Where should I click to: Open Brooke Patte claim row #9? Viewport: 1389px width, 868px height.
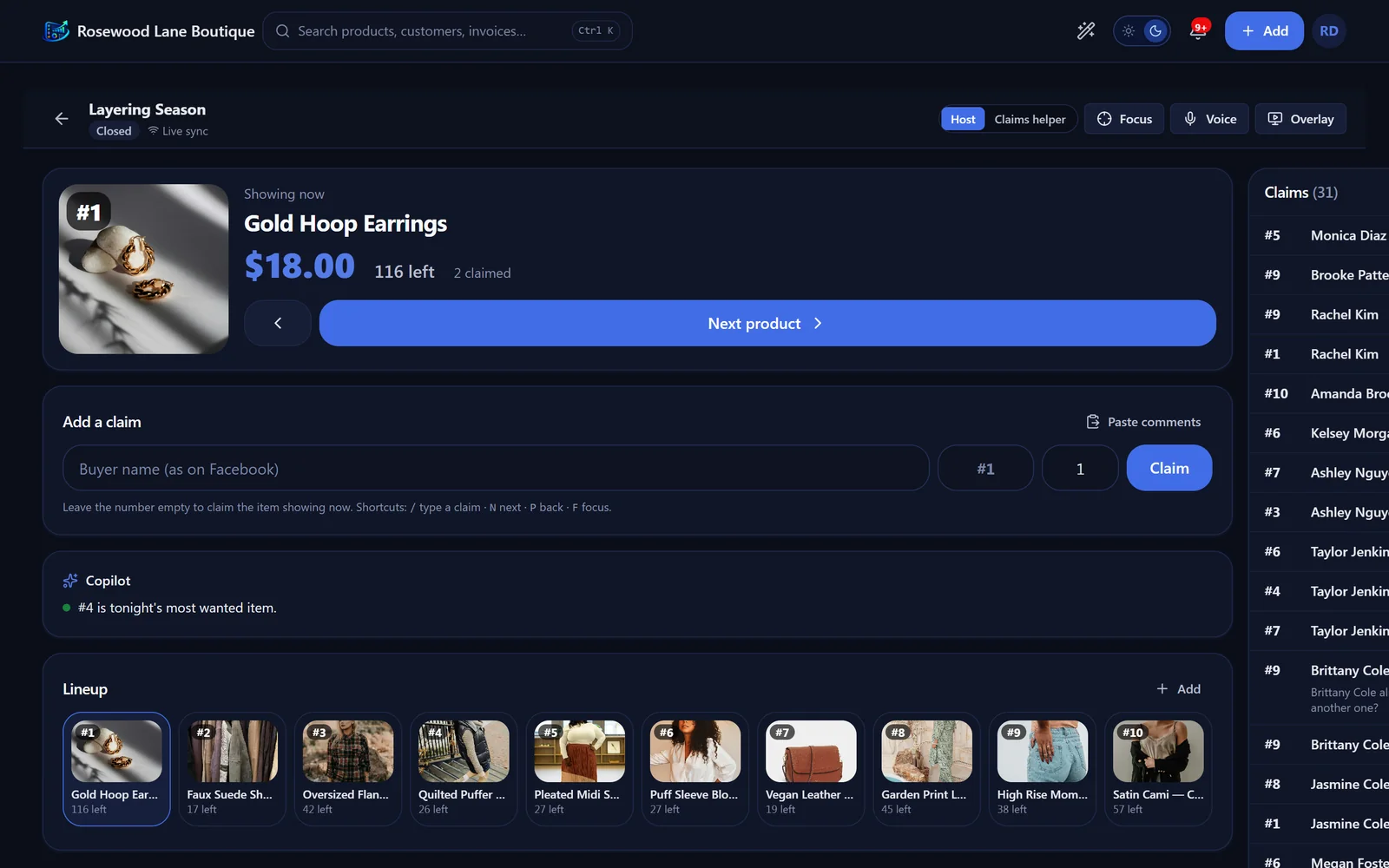(x=1320, y=275)
